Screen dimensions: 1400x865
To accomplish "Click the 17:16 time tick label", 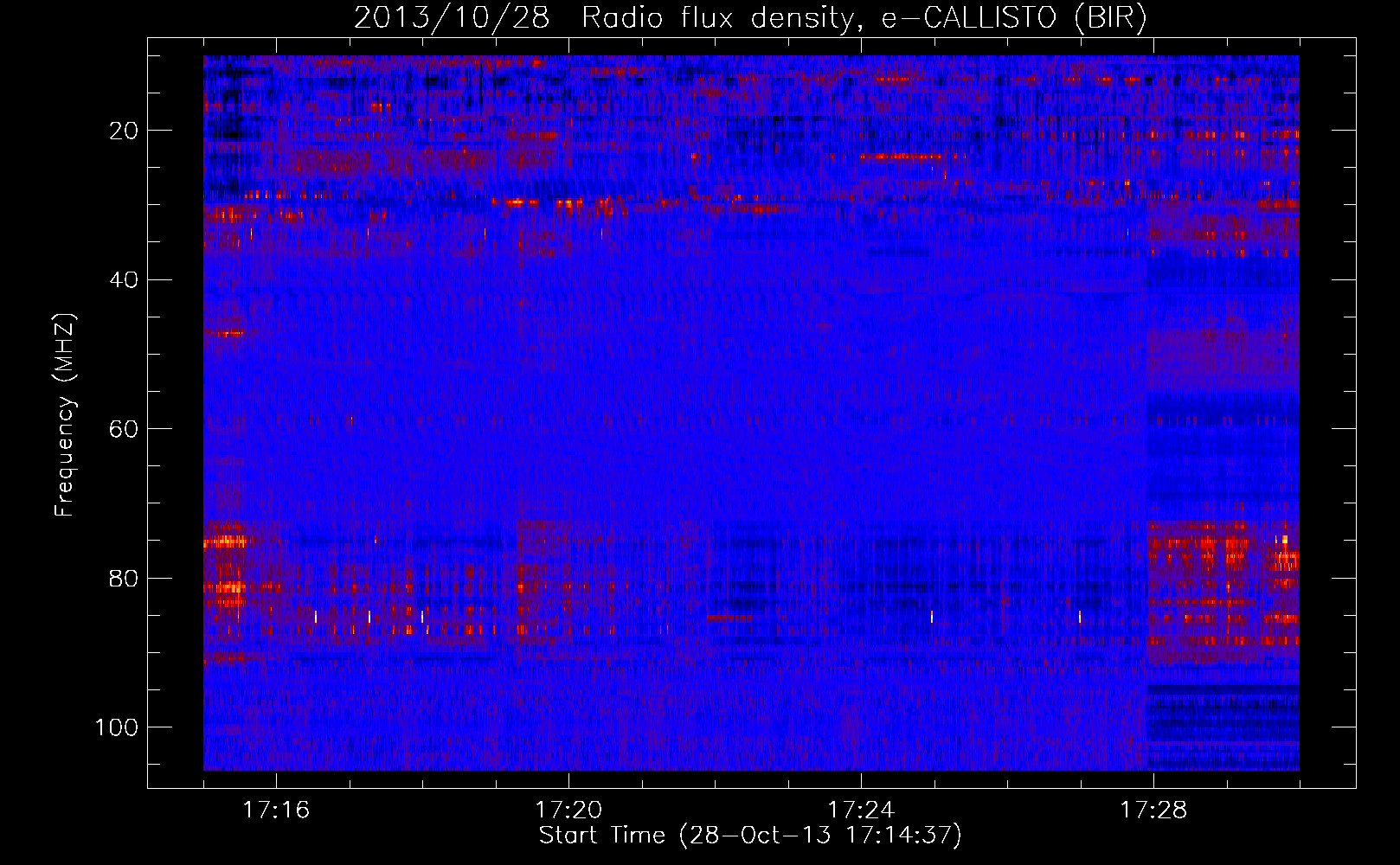I will pyautogui.click(x=276, y=811).
